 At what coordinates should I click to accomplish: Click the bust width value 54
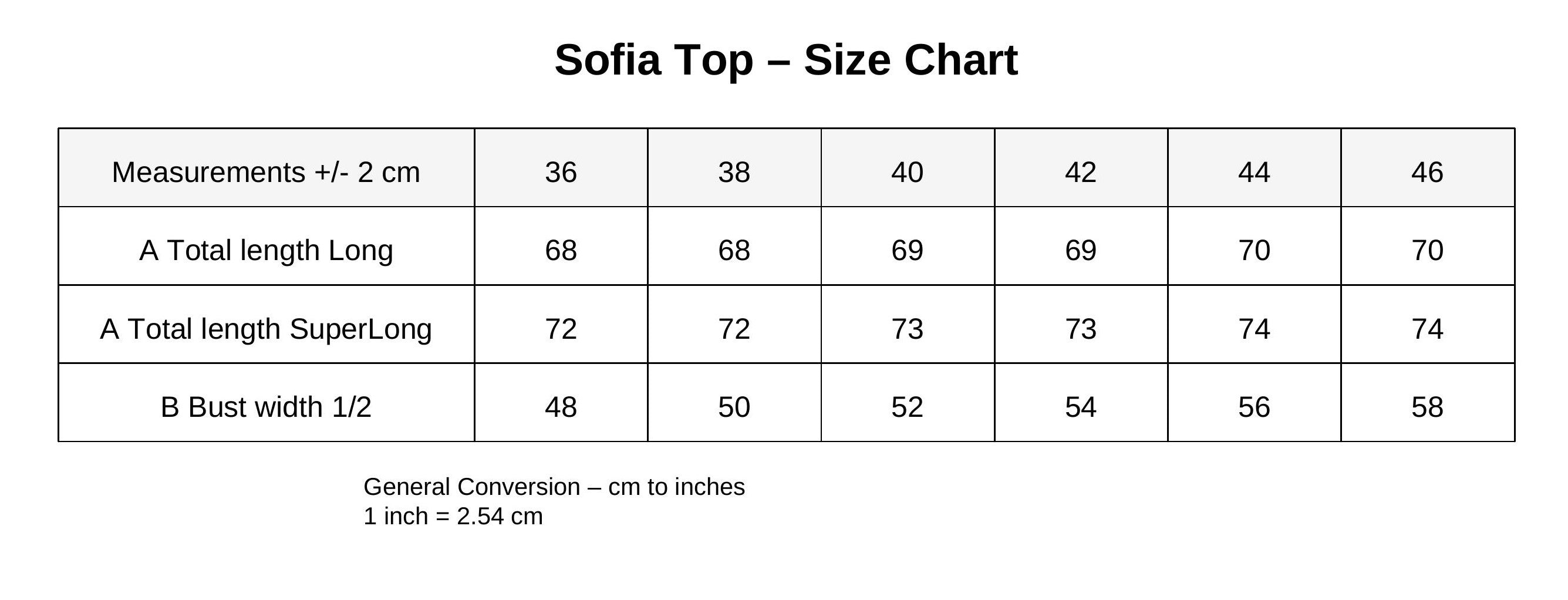(1080, 406)
